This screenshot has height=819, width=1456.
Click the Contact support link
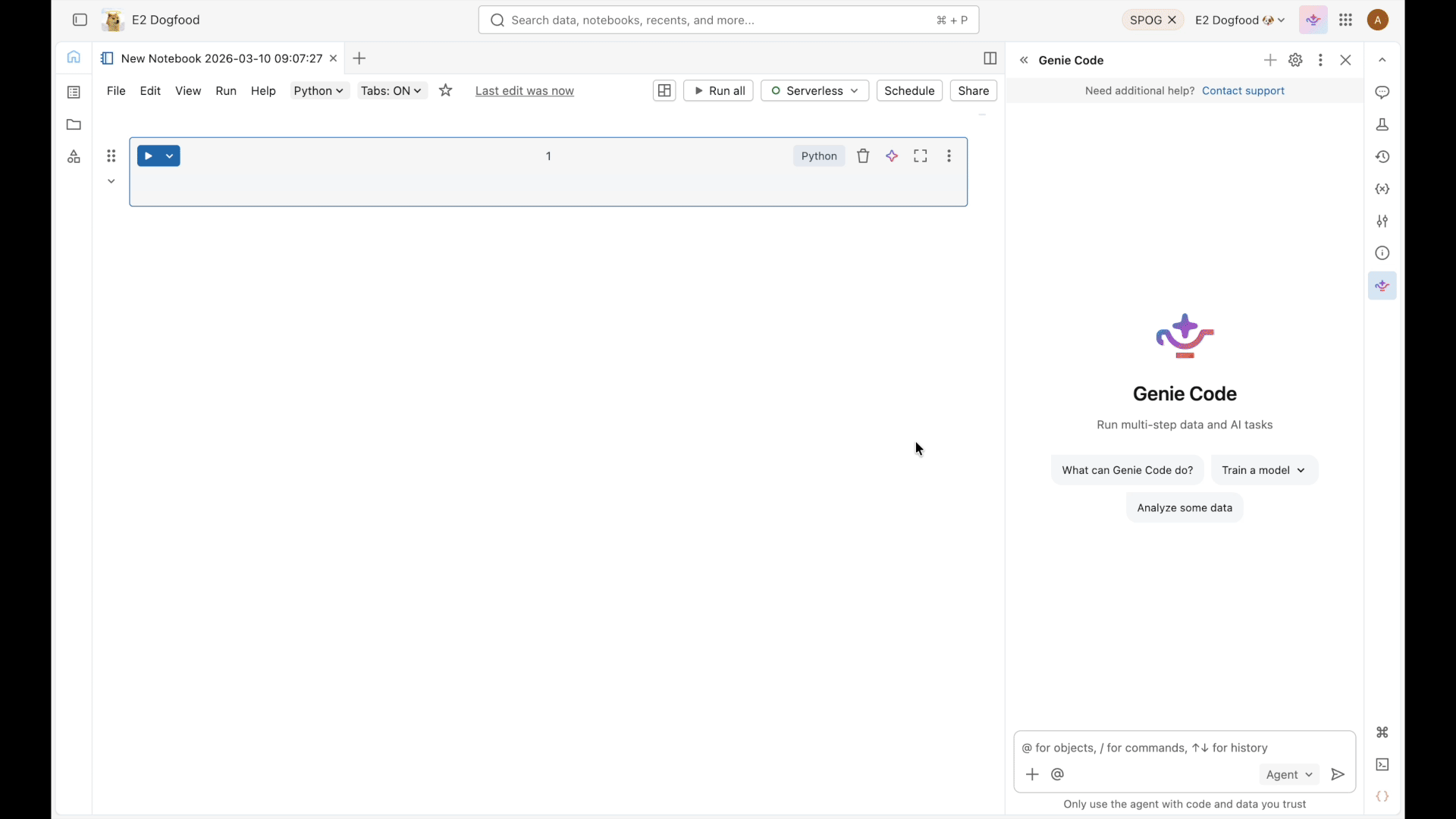[x=1244, y=91]
